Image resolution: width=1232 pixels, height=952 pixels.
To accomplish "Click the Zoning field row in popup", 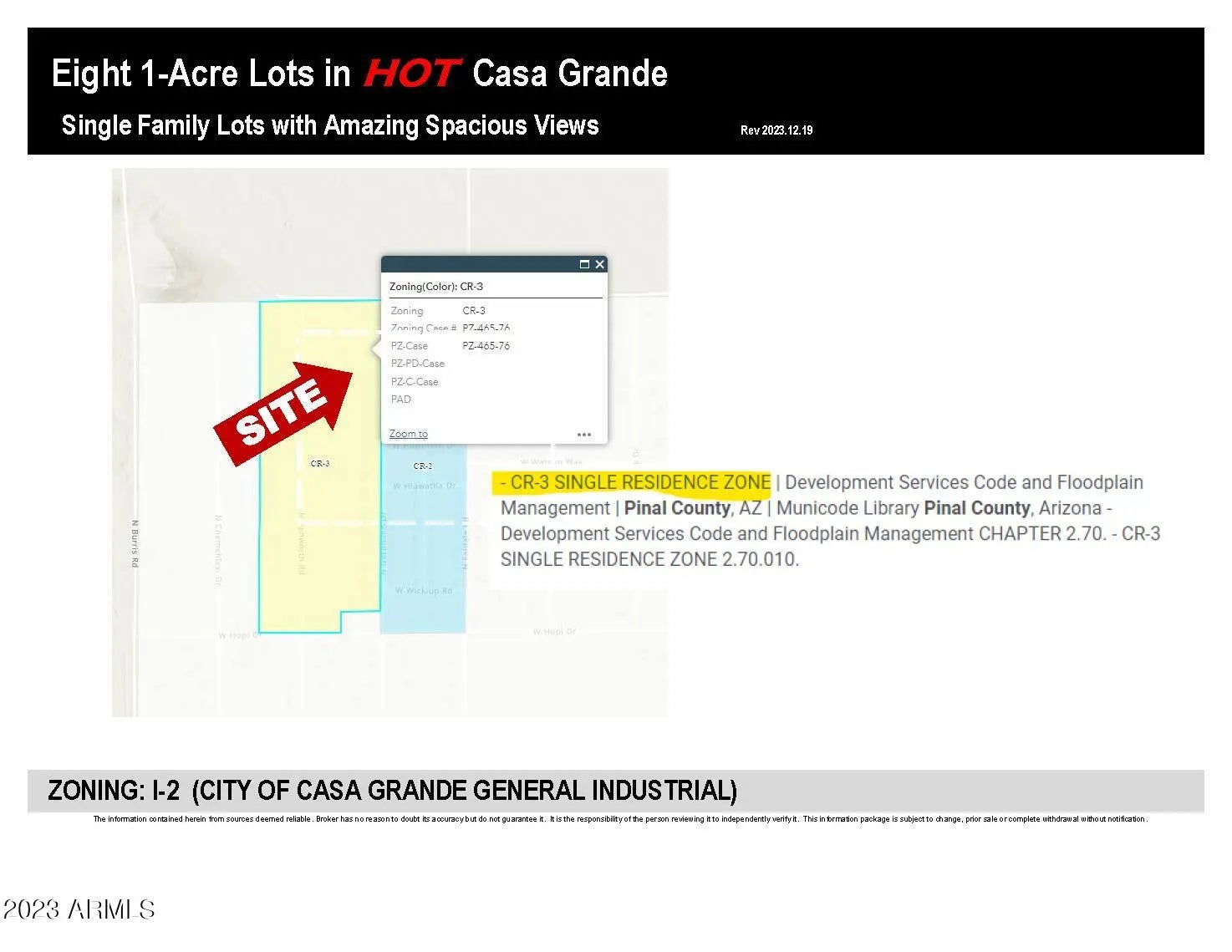I will click(438, 310).
